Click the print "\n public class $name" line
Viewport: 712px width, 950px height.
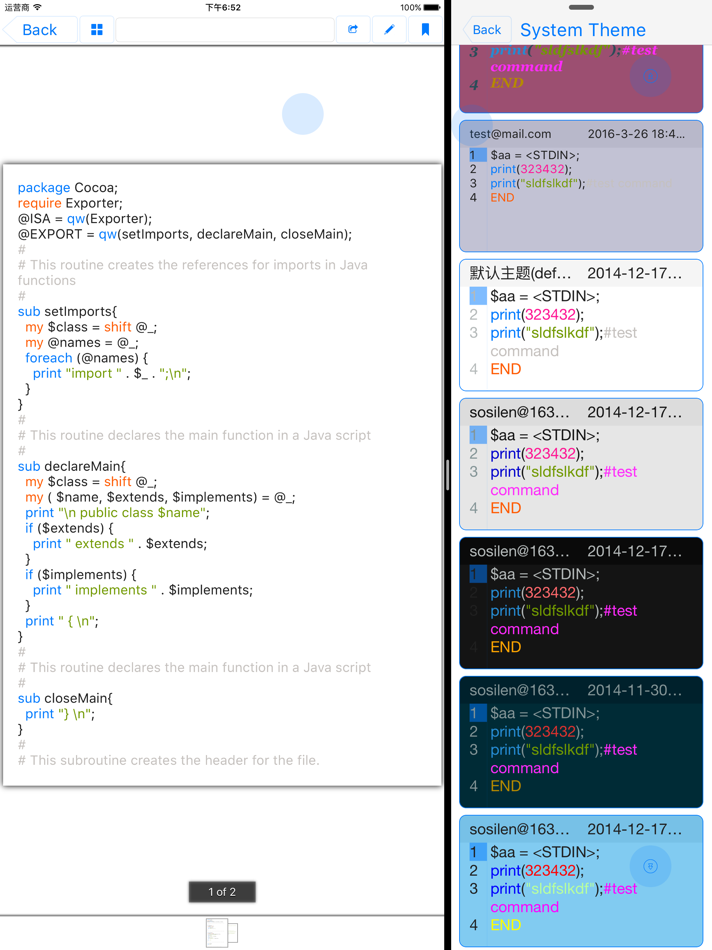click(x=118, y=513)
